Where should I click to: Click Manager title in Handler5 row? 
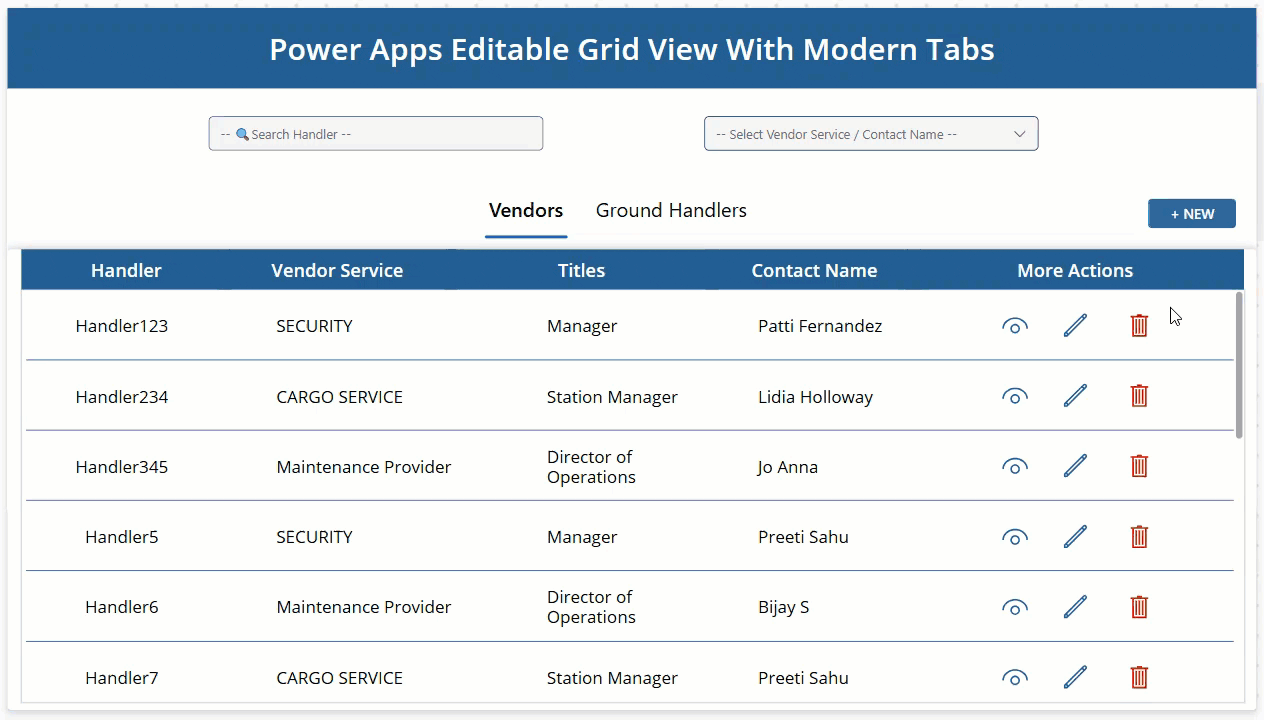582,537
